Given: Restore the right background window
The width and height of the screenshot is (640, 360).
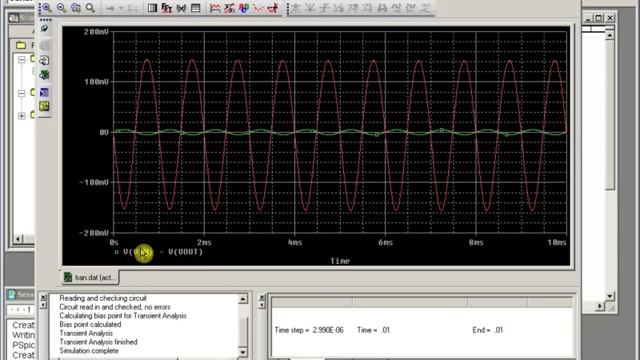Looking at the screenshot, I should [599, 18].
